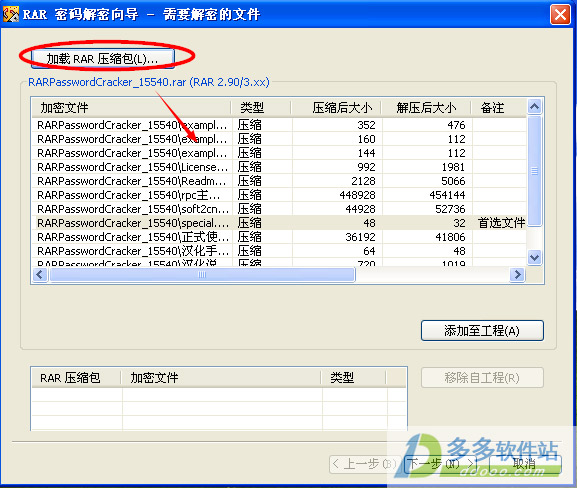Click the compressed size value 2128
Image resolution: width=577 pixels, height=488 pixels.
pyautogui.click(x=363, y=181)
